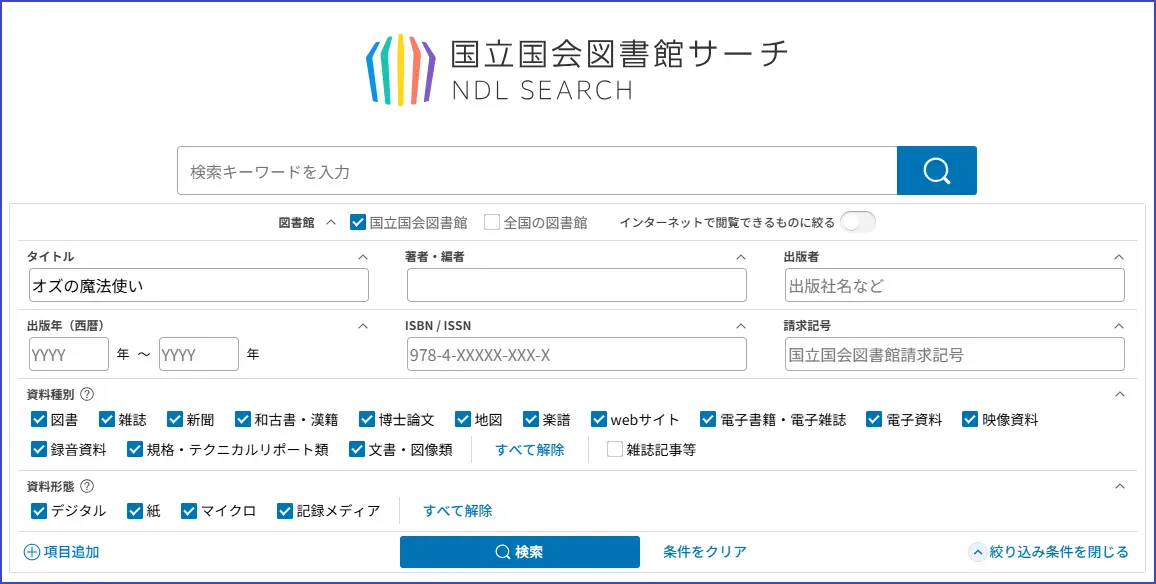Check the 全国の図書館 checkbox
Image resolution: width=1156 pixels, height=584 pixels.
click(x=492, y=223)
